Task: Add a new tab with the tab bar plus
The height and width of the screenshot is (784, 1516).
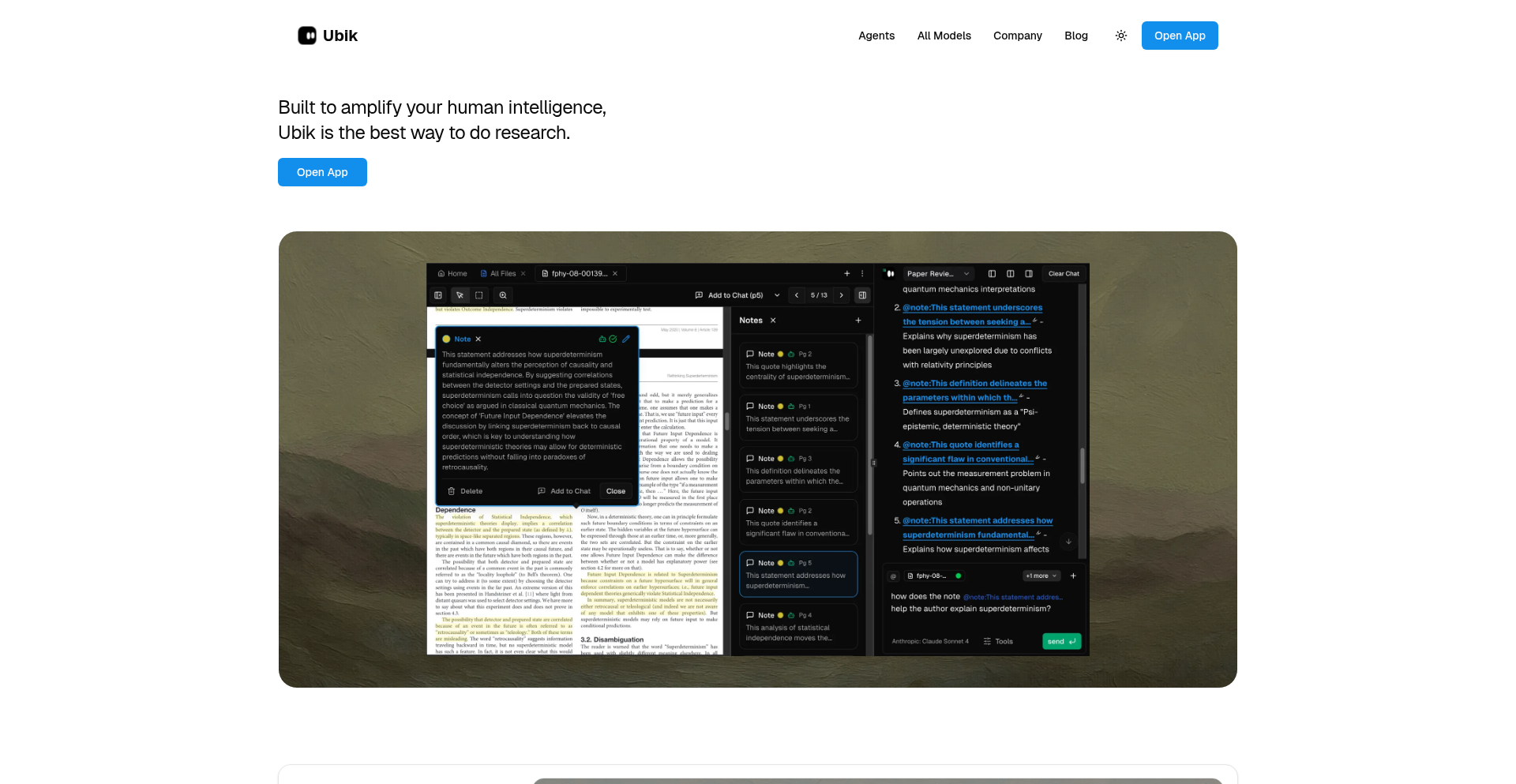Action: 847,274
